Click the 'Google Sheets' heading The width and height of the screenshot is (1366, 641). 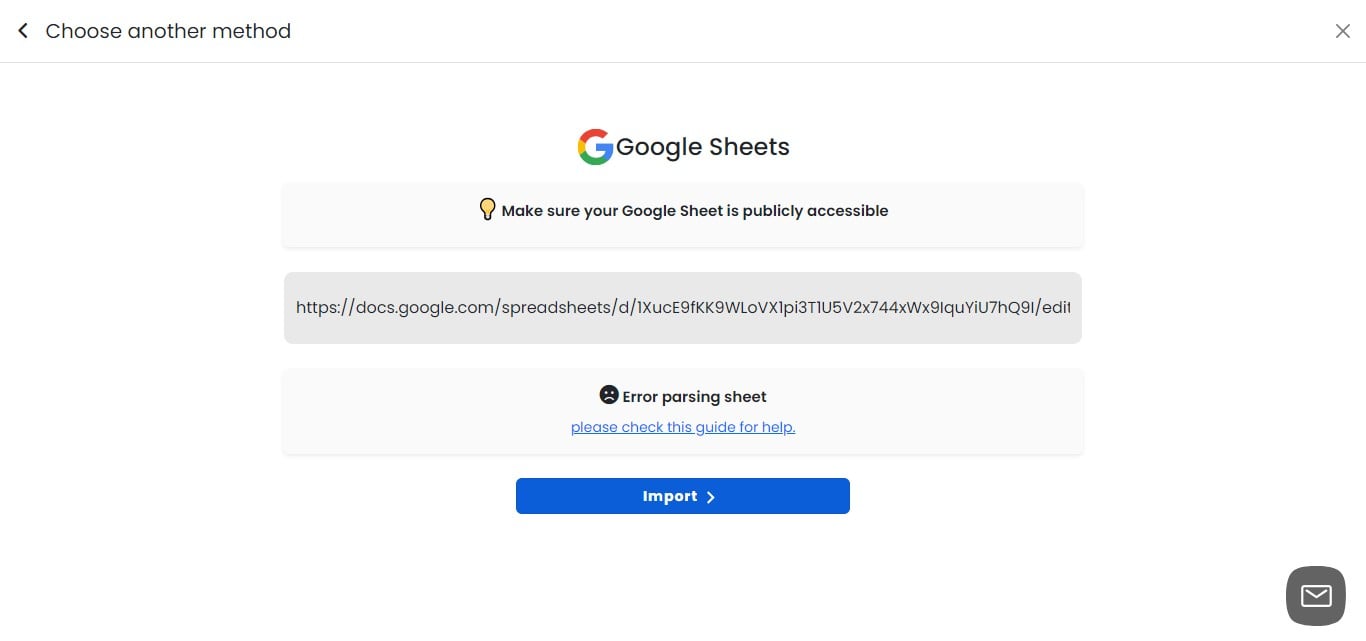coord(702,146)
